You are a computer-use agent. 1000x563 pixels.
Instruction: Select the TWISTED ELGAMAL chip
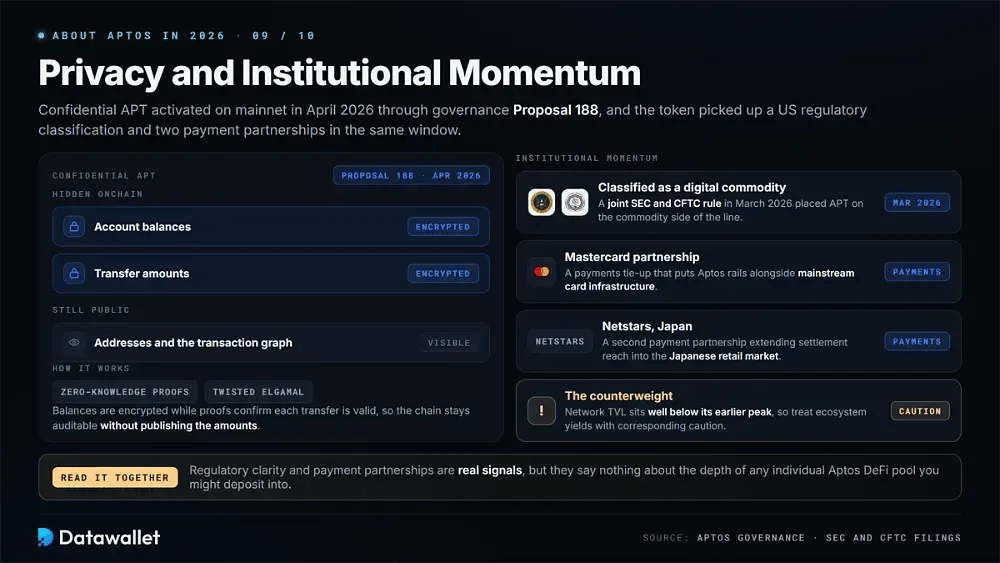click(258, 391)
